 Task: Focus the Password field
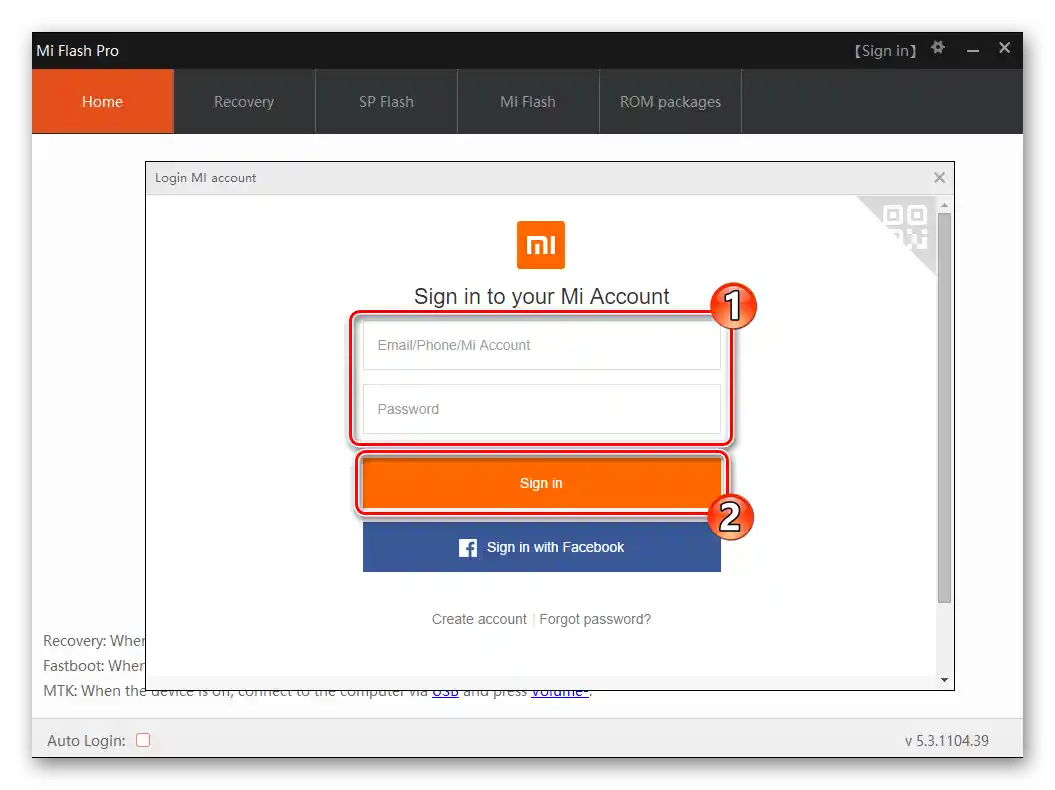coord(542,409)
